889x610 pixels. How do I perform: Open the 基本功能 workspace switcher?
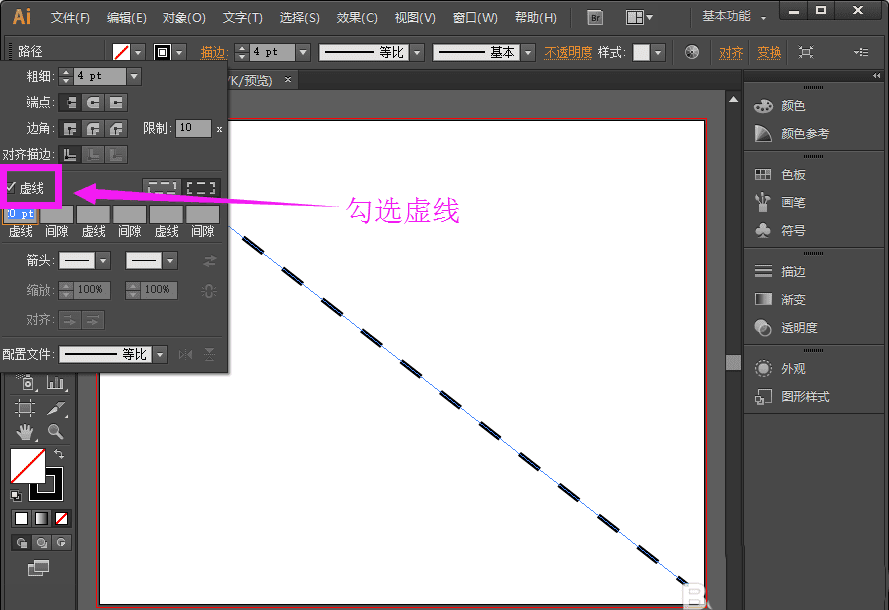coord(734,16)
